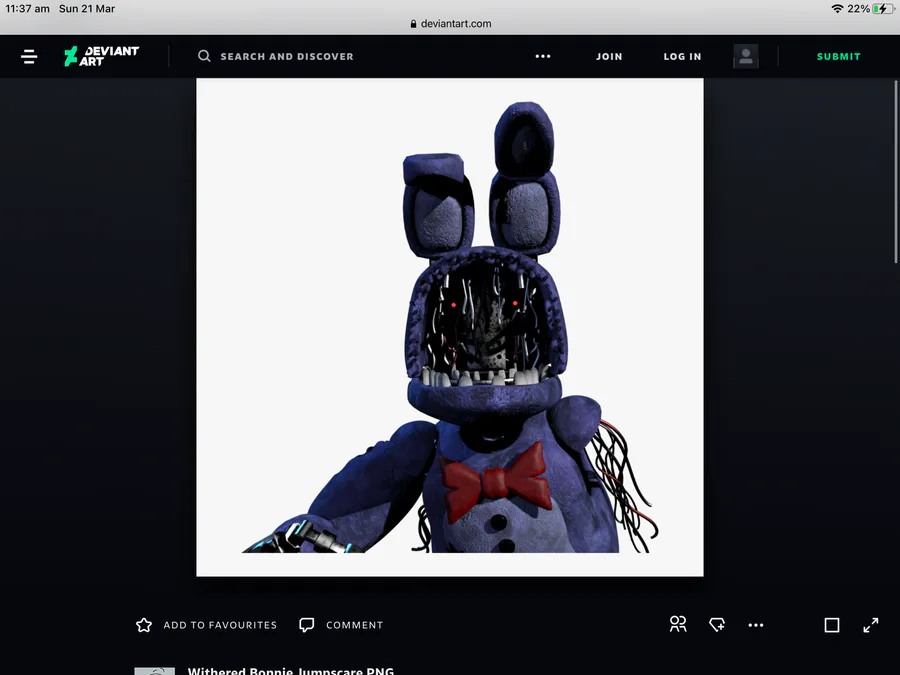Image resolution: width=900 pixels, height=675 pixels.
Task: Tap the Wi-Fi status icon
Action: [x=837, y=9]
